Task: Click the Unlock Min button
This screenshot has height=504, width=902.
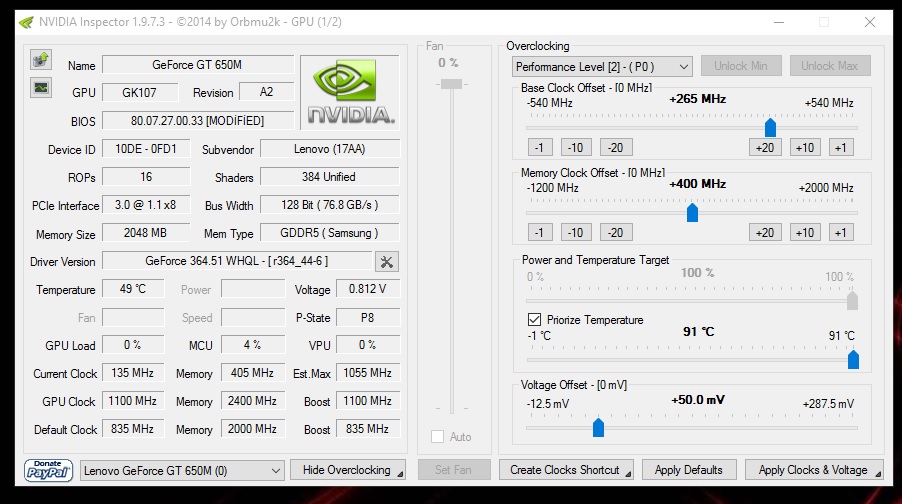Action: point(741,66)
